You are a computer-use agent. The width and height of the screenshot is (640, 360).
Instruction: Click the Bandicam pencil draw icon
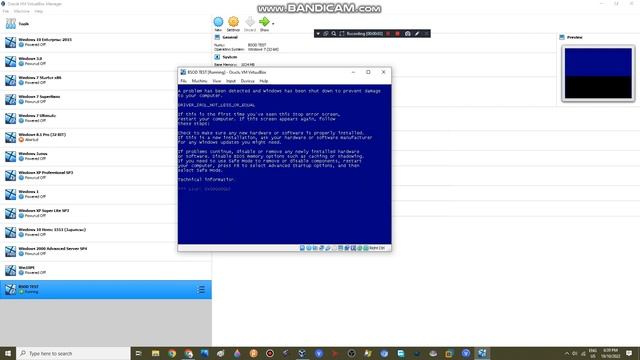pyautogui.click(x=417, y=33)
